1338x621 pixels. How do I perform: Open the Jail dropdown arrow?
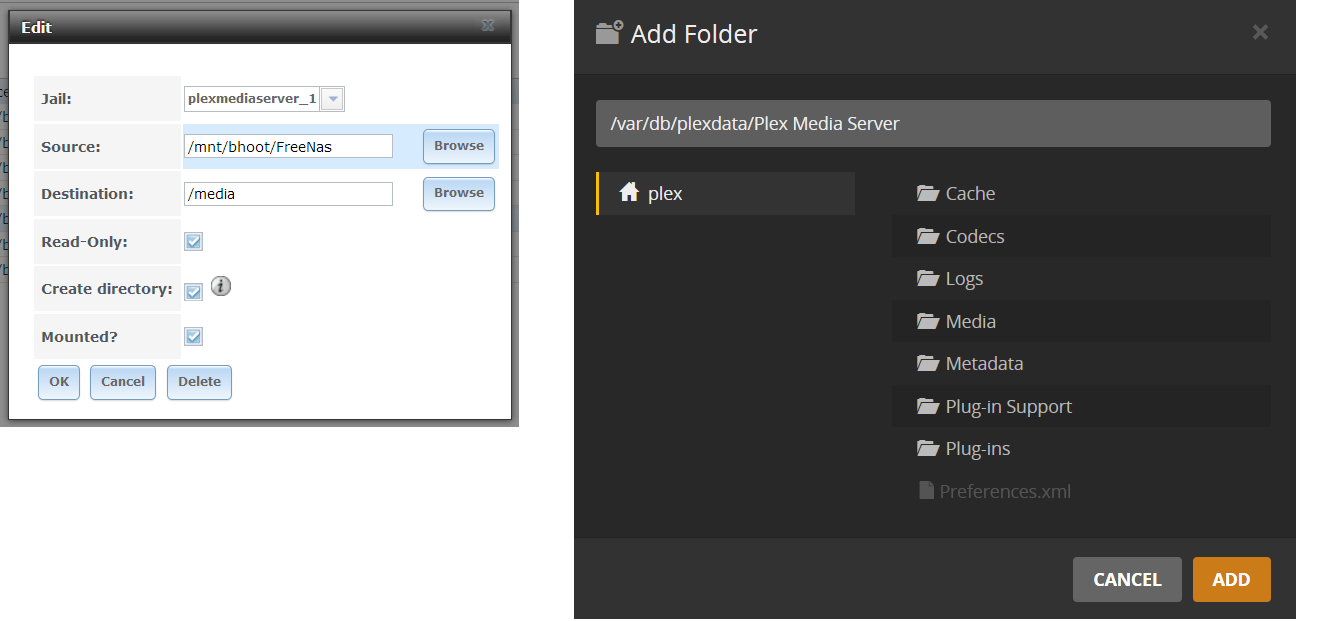pos(333,99)
